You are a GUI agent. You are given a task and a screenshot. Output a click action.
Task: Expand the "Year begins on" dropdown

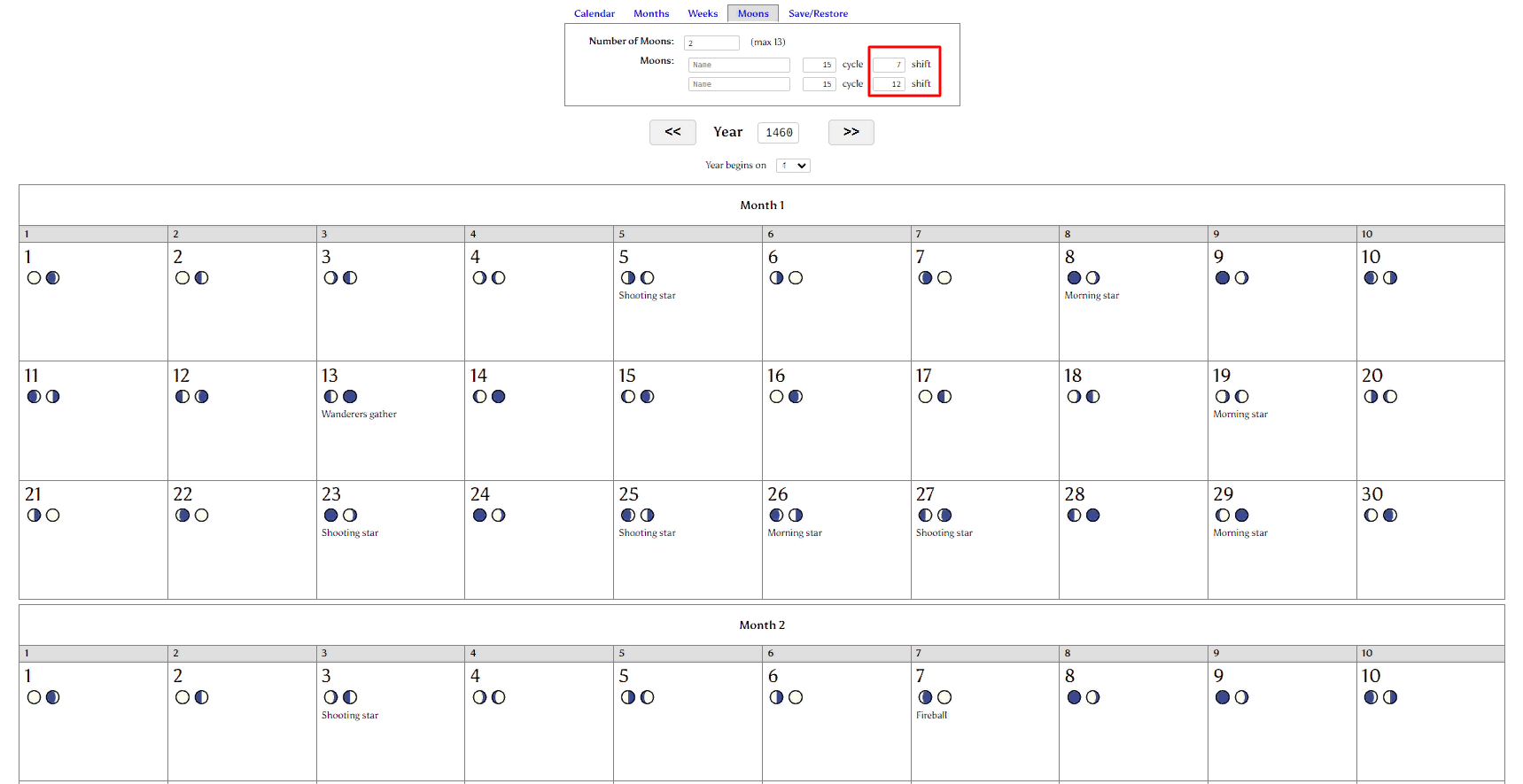[793, 166]
